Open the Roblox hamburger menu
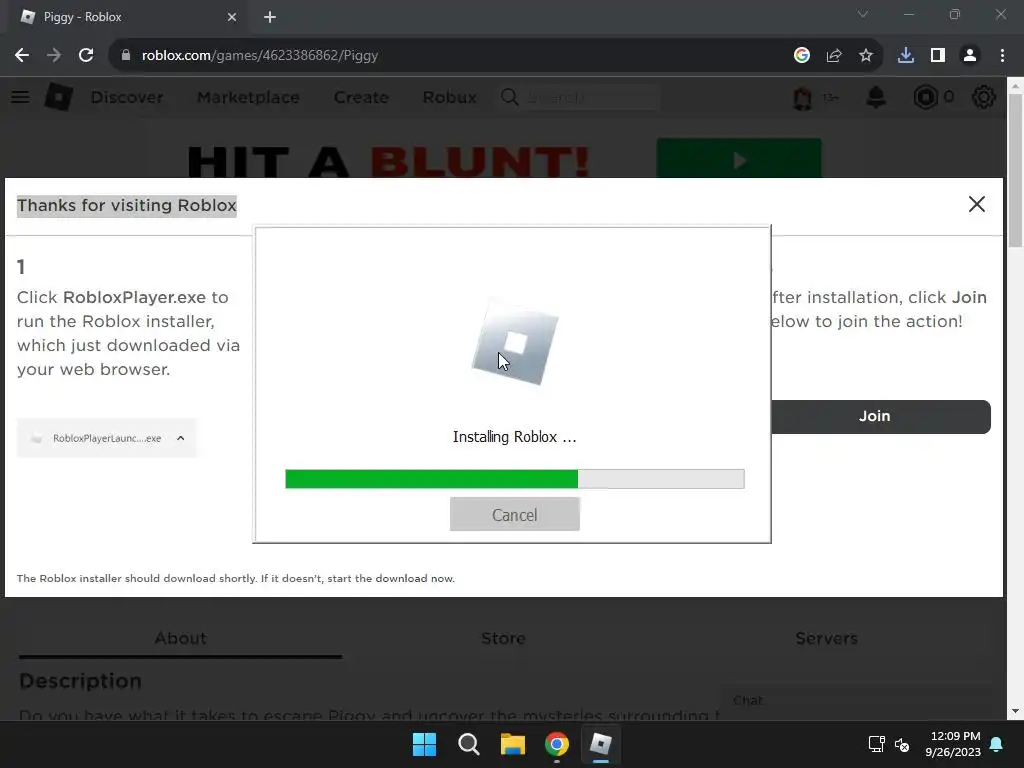The image size is (1024, 768). (x=20, y=97)
